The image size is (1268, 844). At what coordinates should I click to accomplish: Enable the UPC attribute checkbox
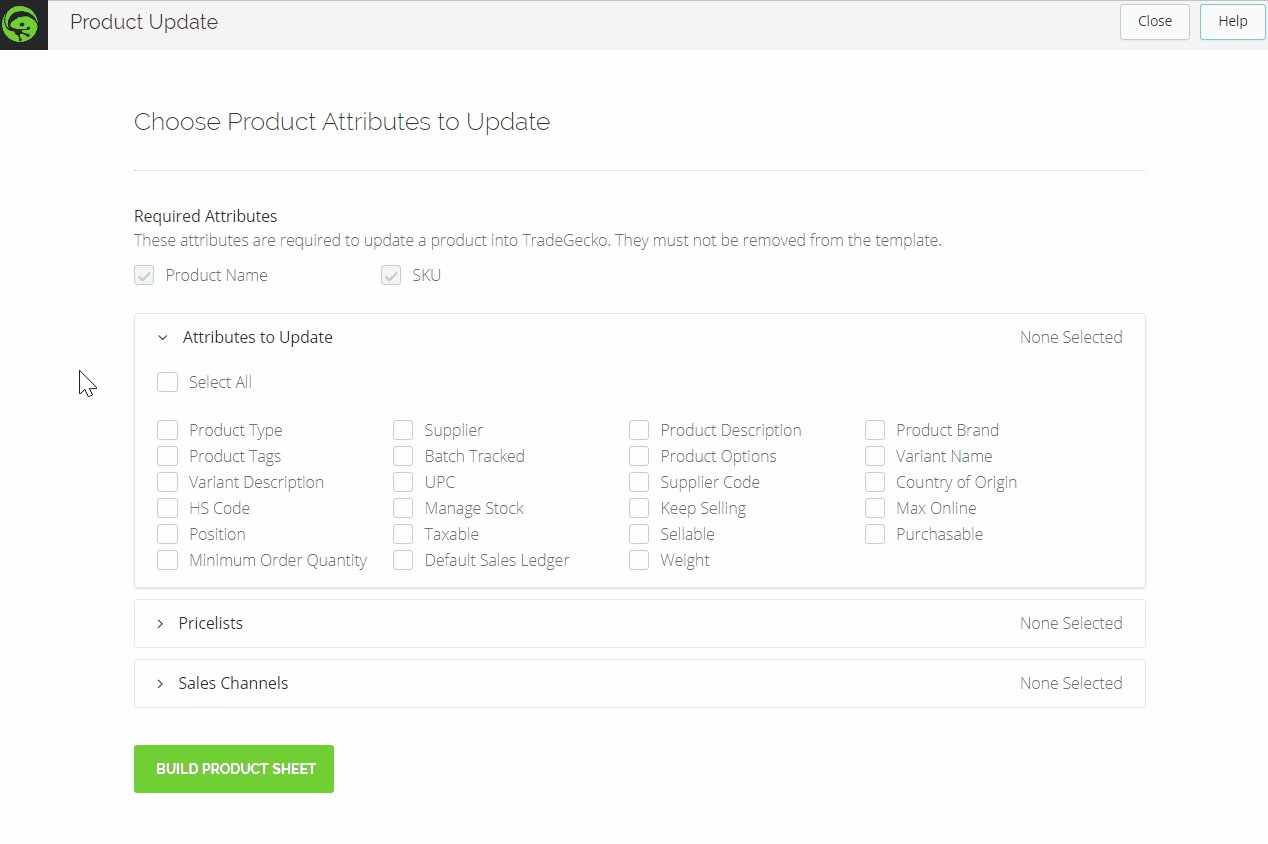403,482
